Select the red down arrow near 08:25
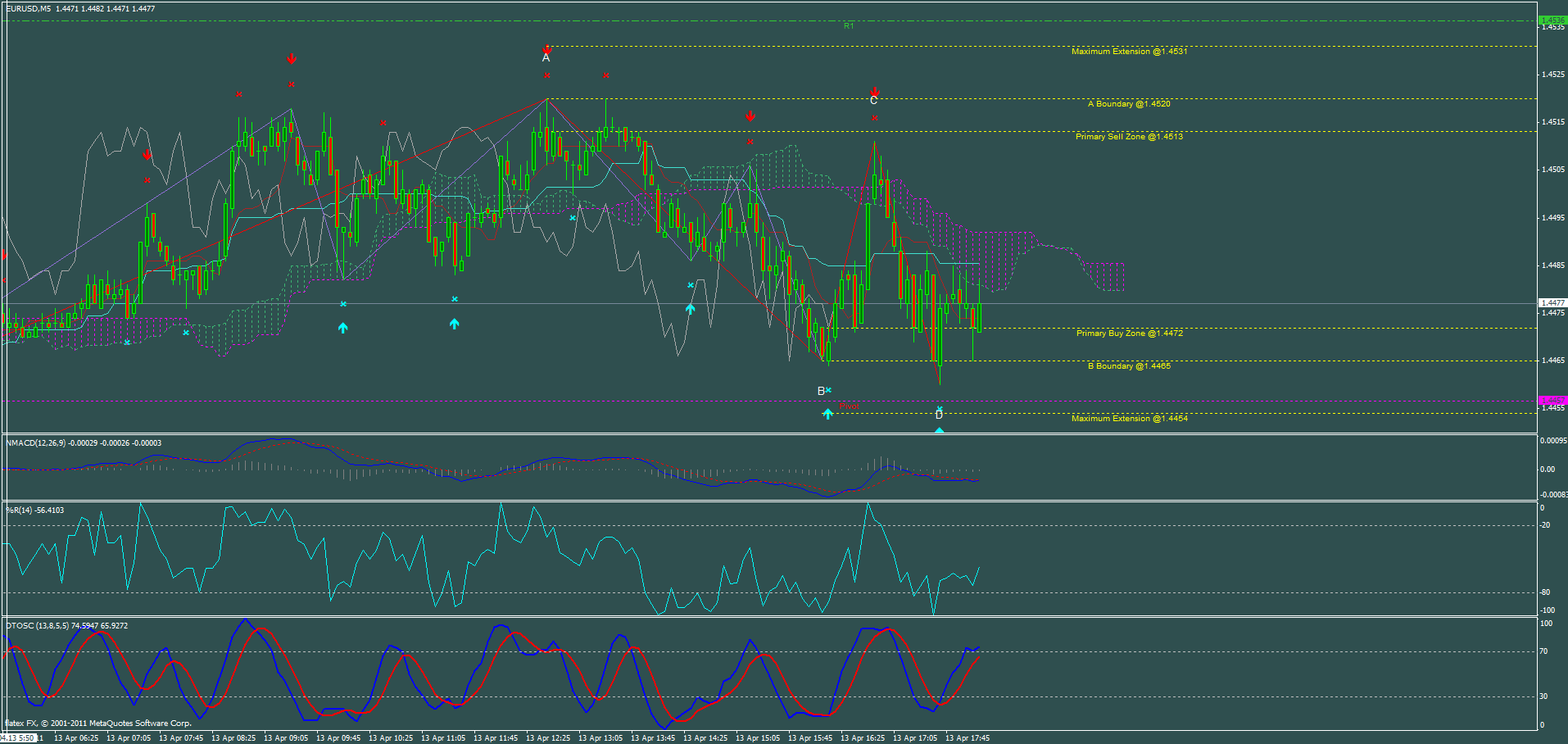1568x744 pixels. tap(292, 58)
